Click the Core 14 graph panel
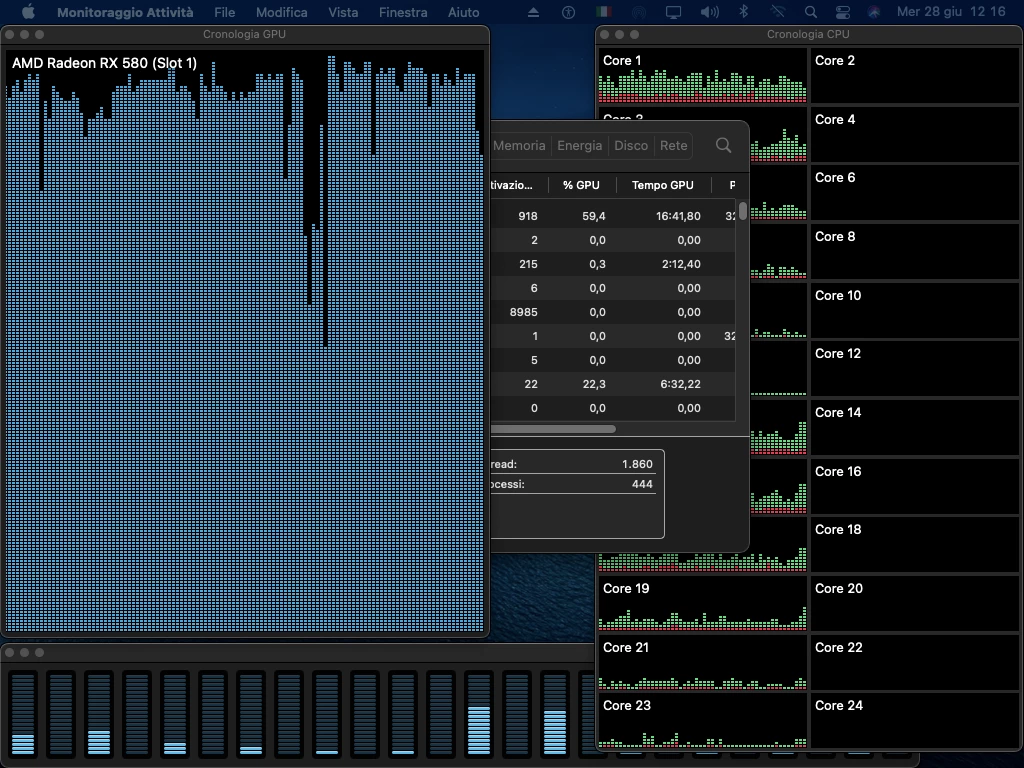The image size is (1024, 768). pyautogui.click(x=914, y=428)
